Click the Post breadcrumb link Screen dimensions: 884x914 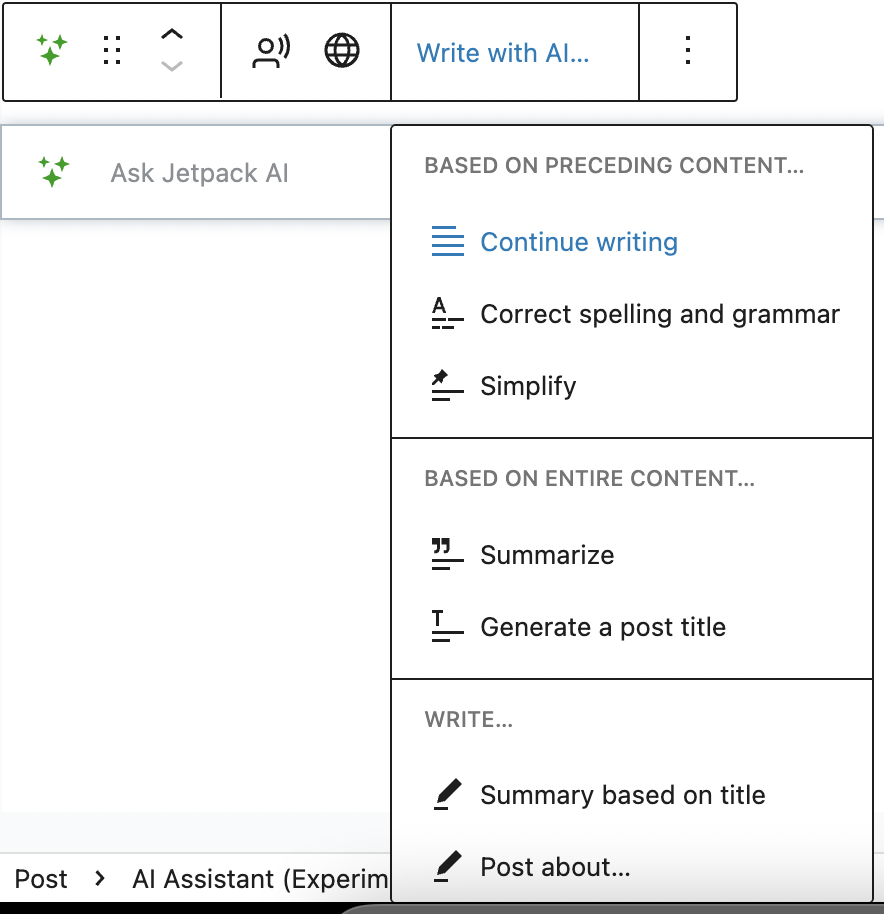(x=41, y=878)
